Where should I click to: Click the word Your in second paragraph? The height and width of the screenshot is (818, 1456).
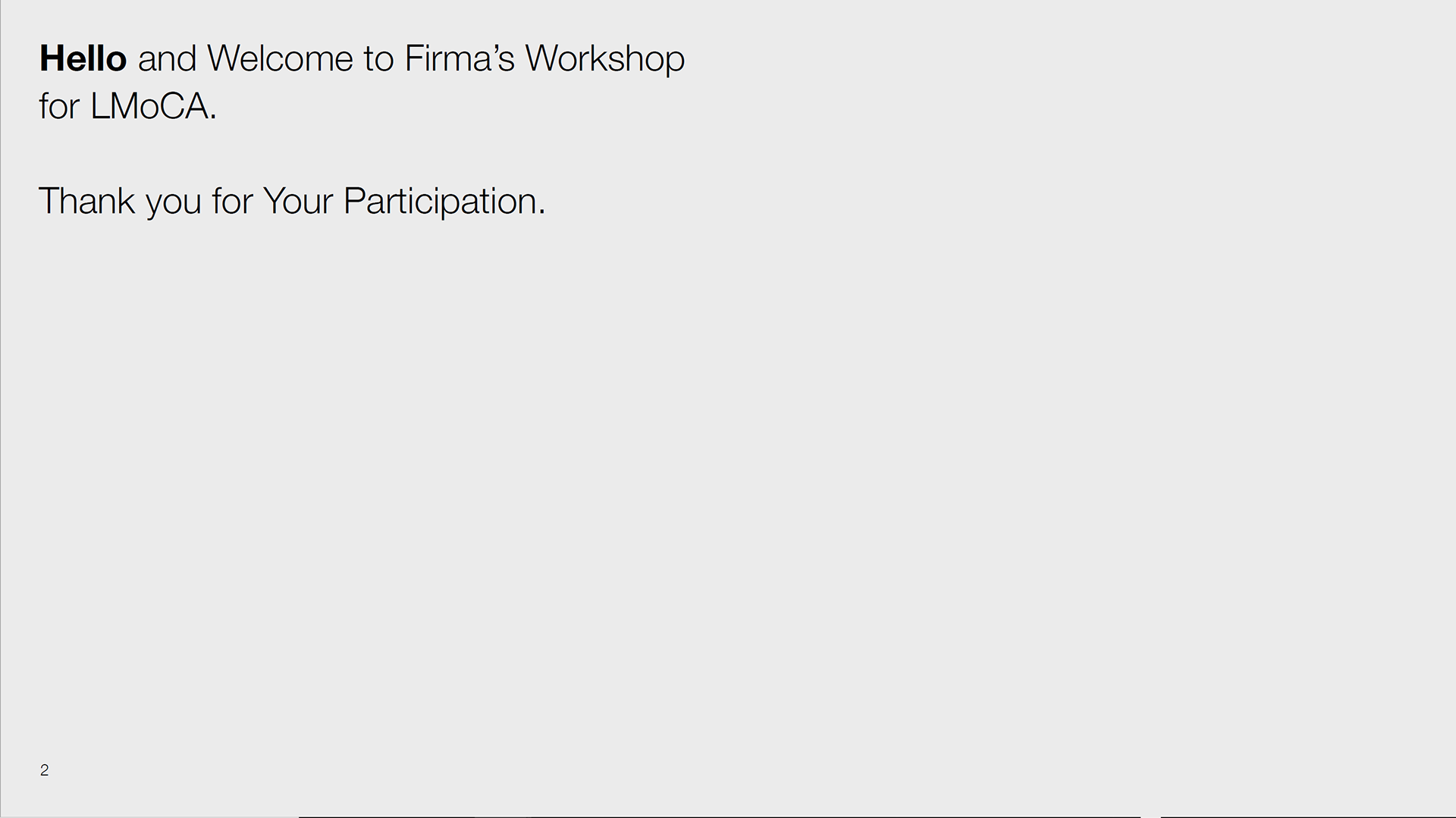tap(297, 201)
